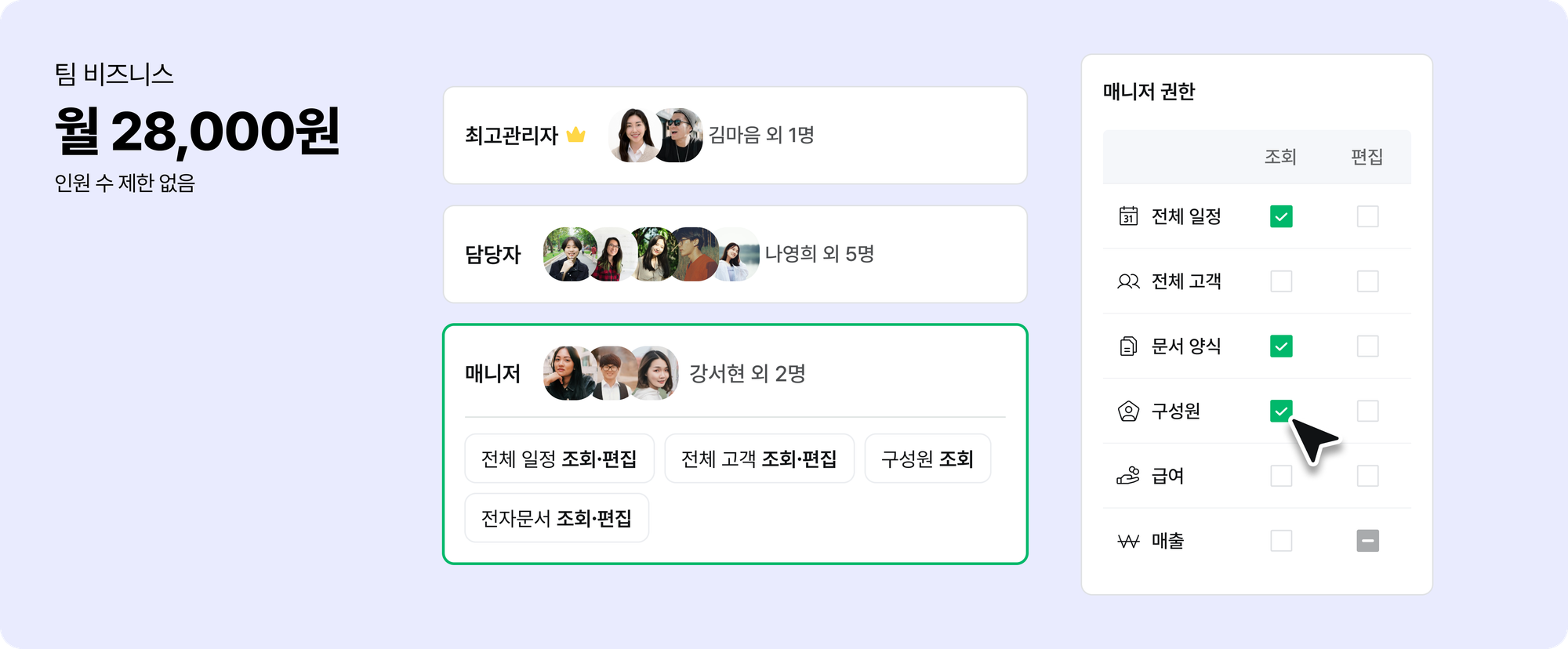Click the 김마음 avatar in 최고관리자 card

(635, 135)
